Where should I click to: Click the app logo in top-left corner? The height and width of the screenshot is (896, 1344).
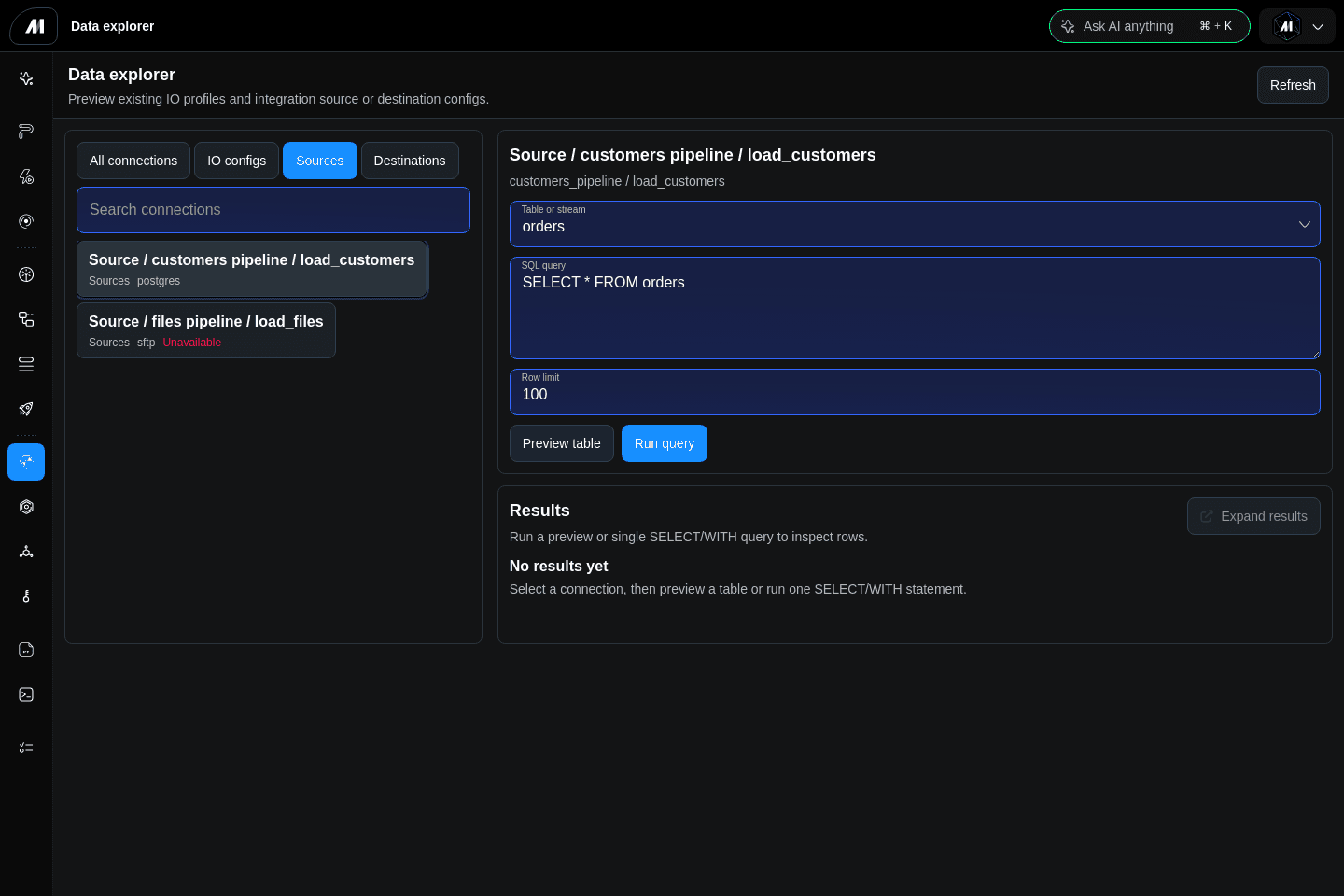[x=34, y=26]
